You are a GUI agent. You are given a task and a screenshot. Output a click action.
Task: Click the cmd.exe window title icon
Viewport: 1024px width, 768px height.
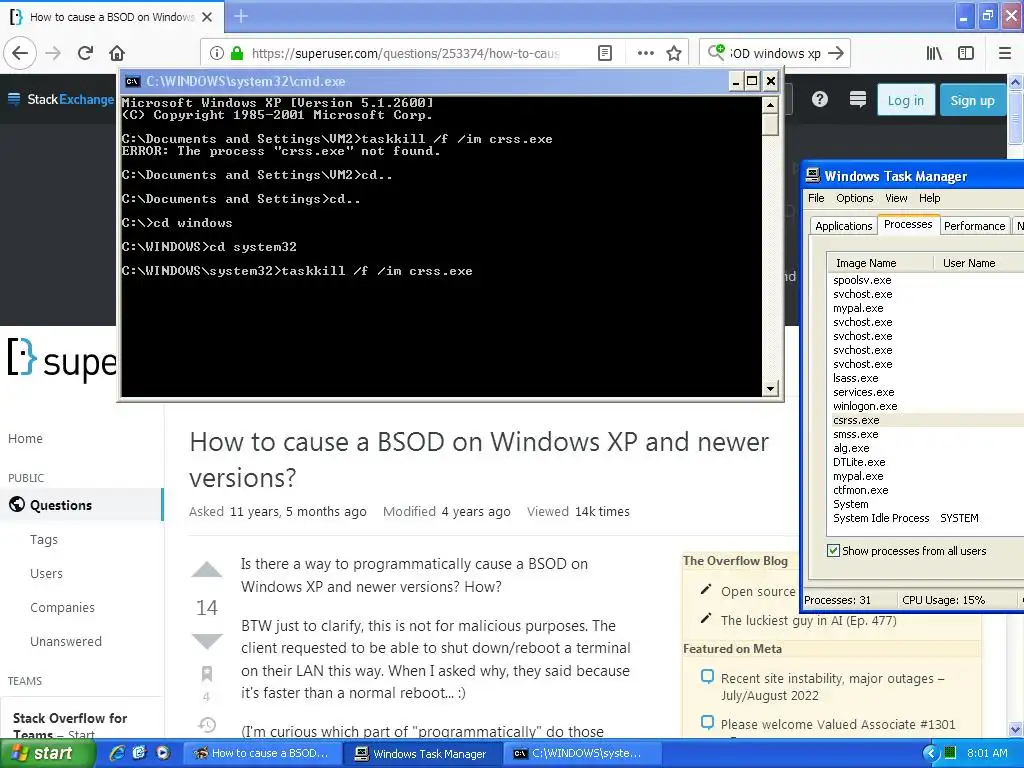pyautogui.click(x=133, y=82)
